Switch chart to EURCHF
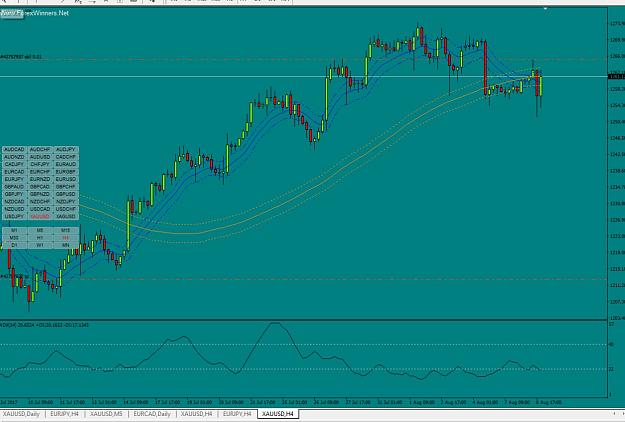This screenshot has height=422, width=625. (x=40, y=172)
